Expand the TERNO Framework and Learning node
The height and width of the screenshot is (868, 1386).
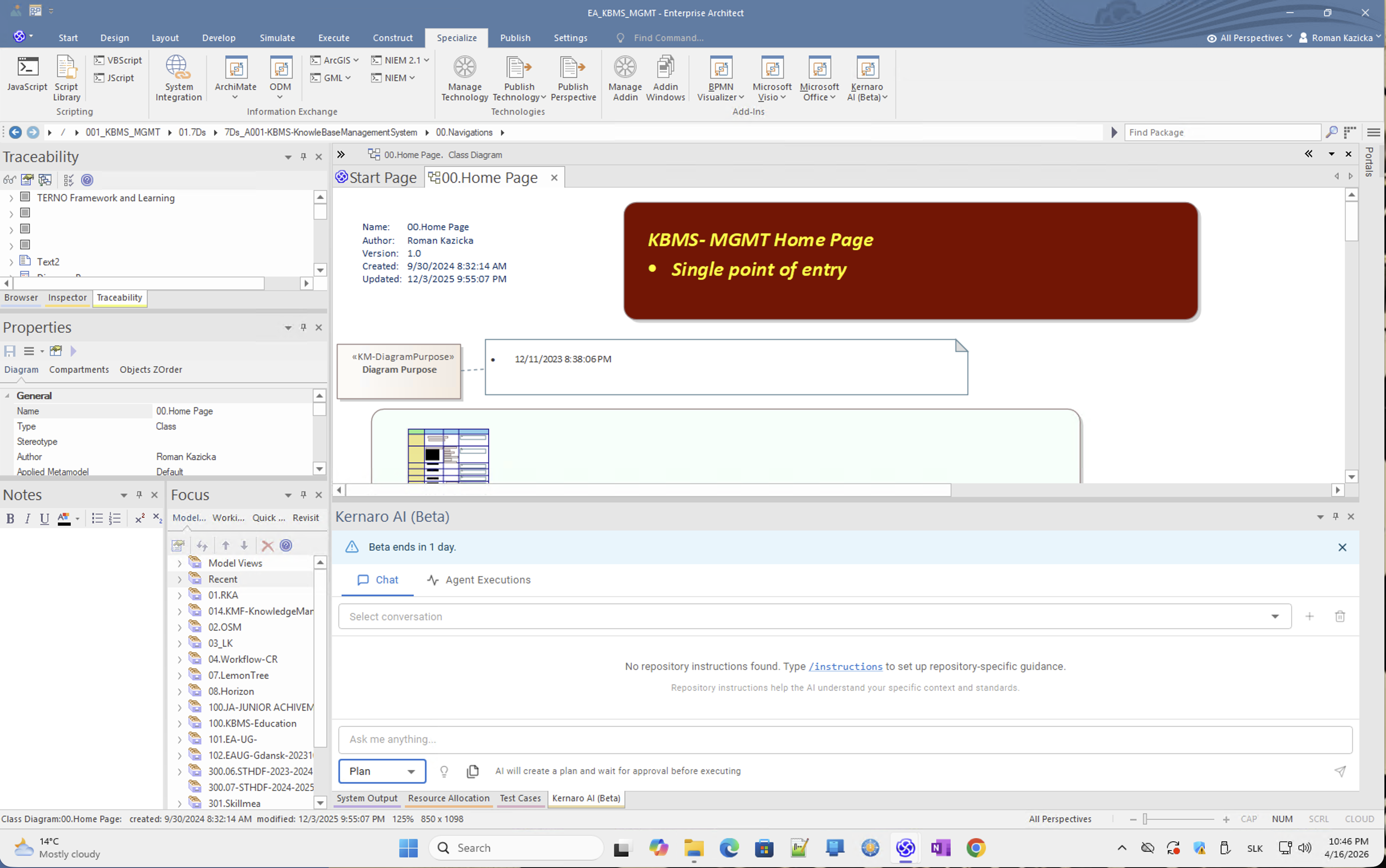point(11,198)
